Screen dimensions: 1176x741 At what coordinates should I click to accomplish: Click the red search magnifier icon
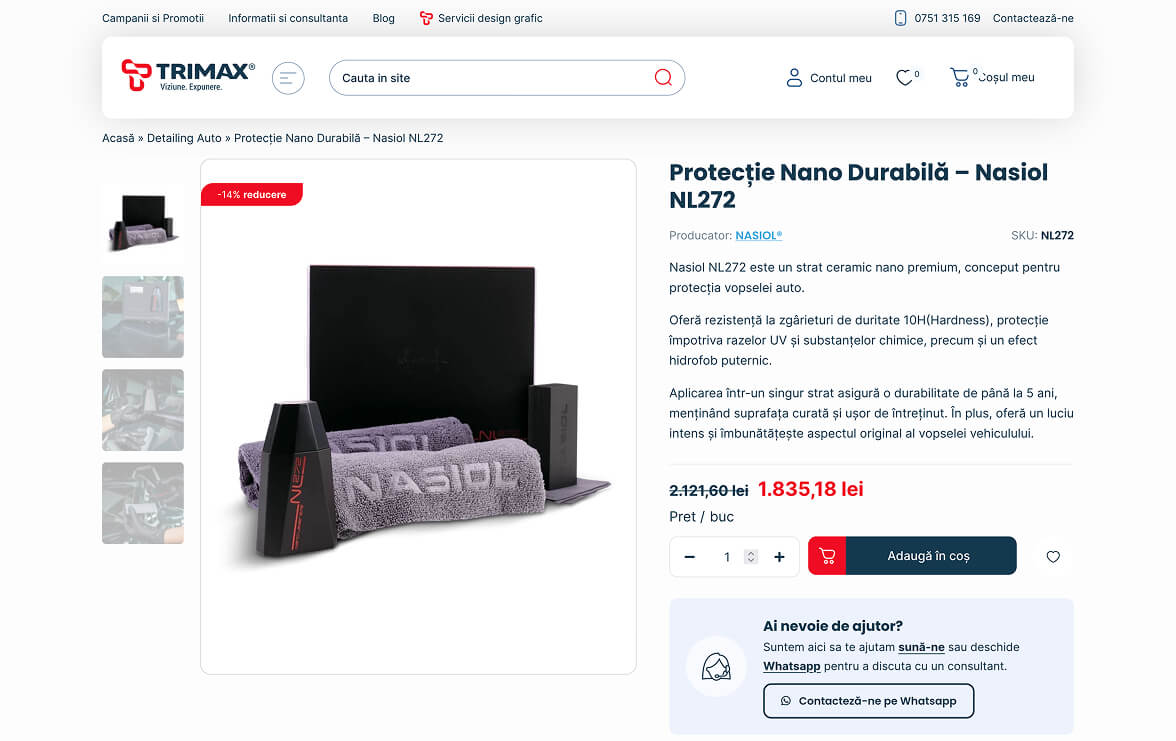pos(663,78)
